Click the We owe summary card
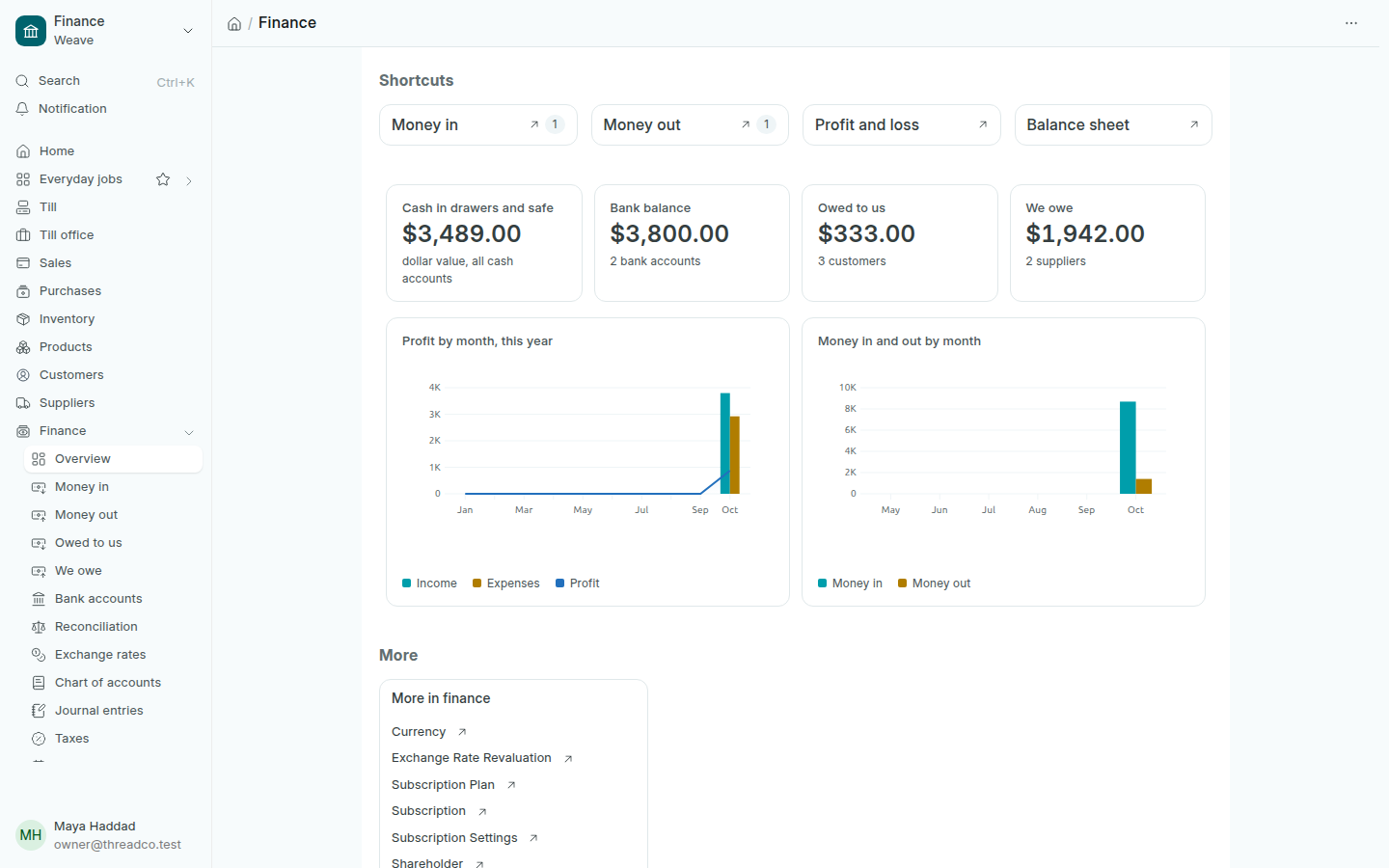This screenshot has width=1389, height=868. [1107, 243]
